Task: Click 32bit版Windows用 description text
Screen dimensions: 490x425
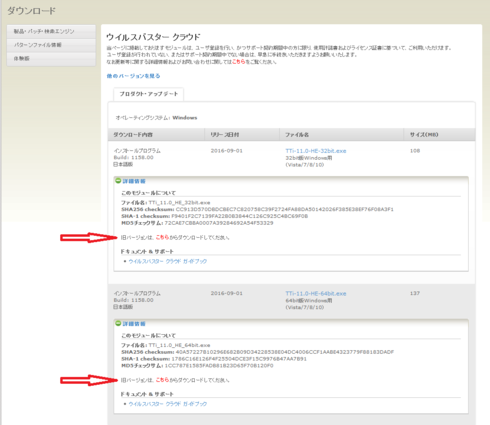Action: point(309,158)
